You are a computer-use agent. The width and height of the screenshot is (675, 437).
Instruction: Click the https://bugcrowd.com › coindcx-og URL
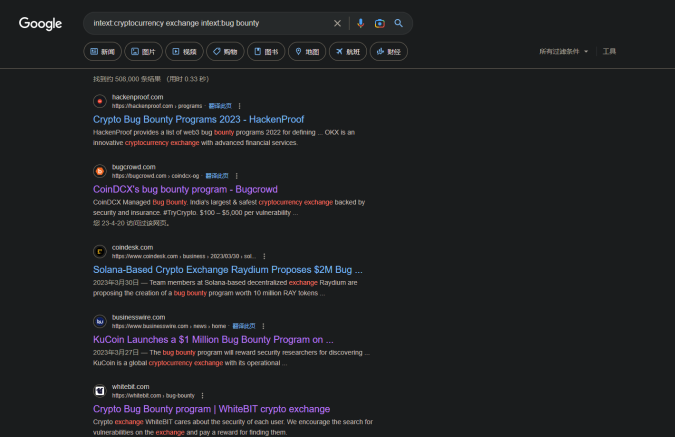[x=155, y=176]
